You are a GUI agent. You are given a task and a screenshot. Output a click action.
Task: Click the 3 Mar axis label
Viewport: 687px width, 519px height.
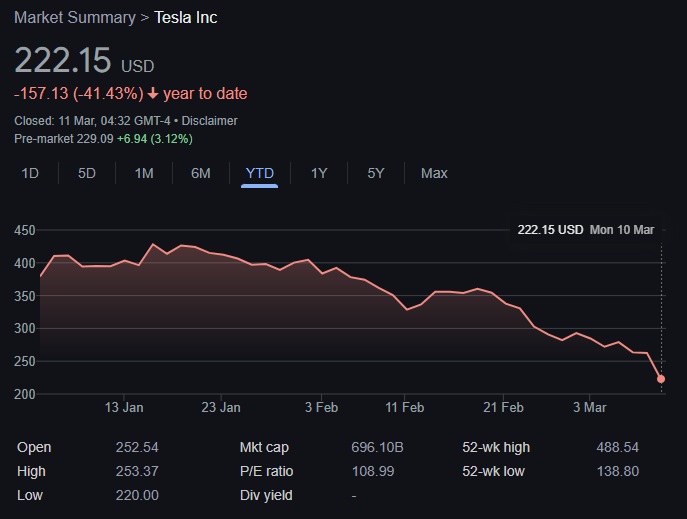click(x=590, y=408)
